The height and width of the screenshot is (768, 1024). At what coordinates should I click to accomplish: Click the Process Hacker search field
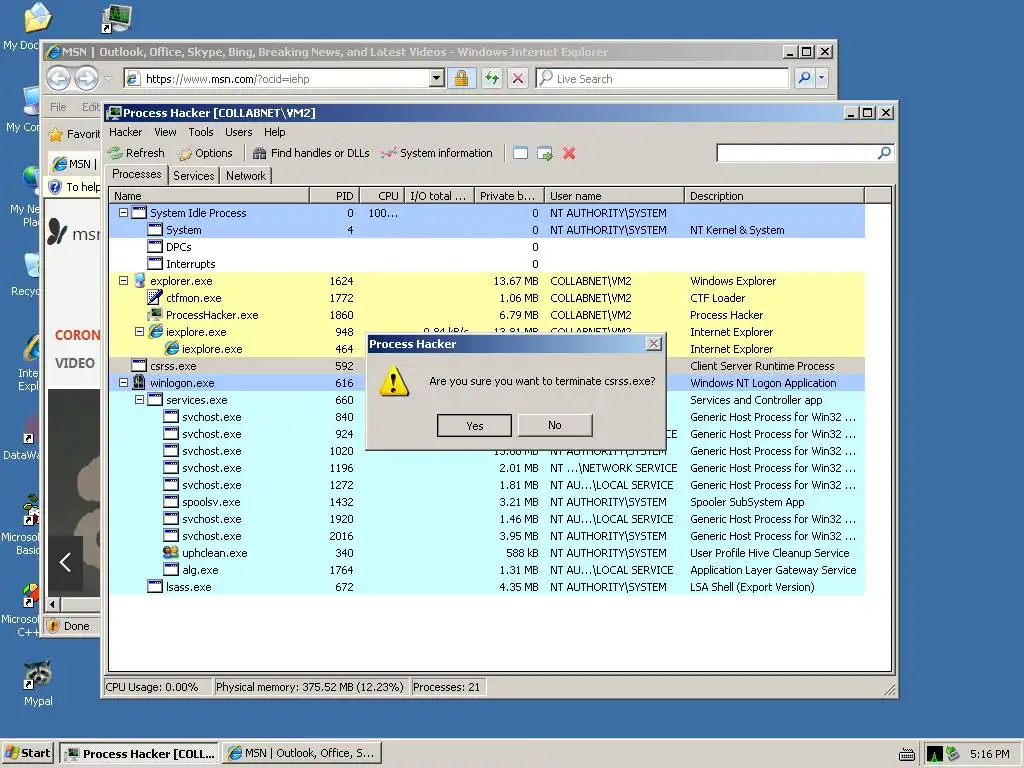coord(797,153)
